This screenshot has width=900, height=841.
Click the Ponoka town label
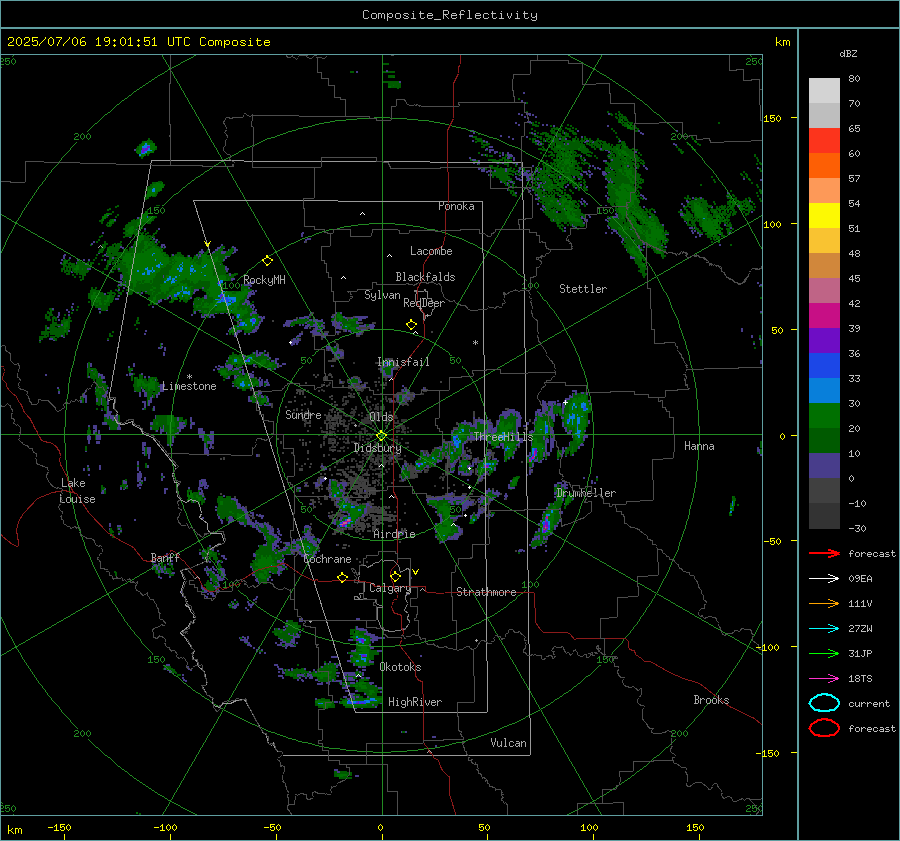456,206
